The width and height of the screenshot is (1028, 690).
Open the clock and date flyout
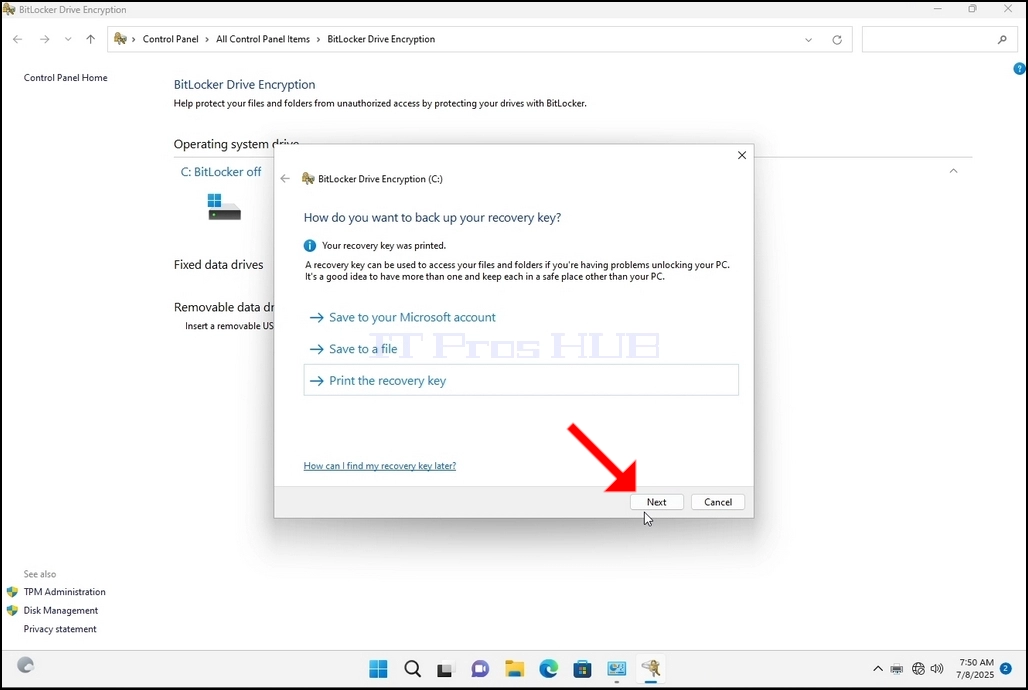click(976, 668)
